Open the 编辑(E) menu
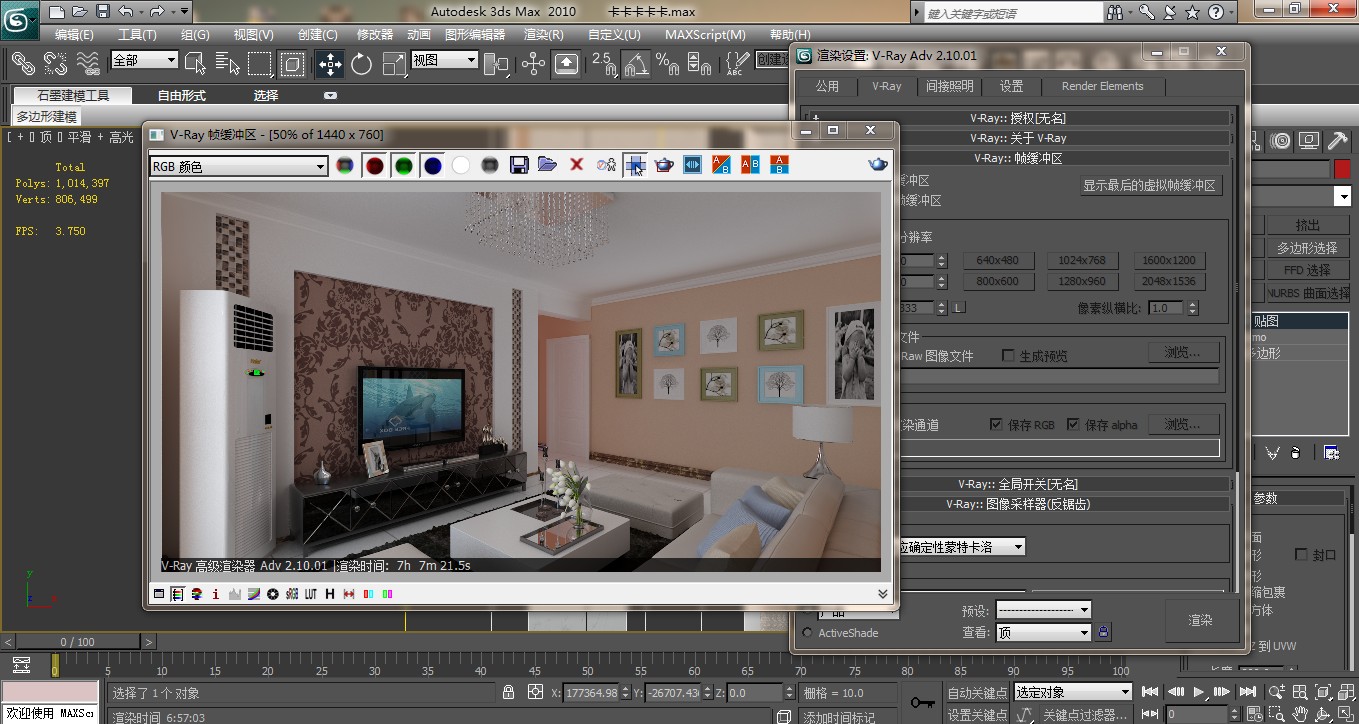This screenshot has width=1359, height=724. pyautogui.click(x=74, y=34)
